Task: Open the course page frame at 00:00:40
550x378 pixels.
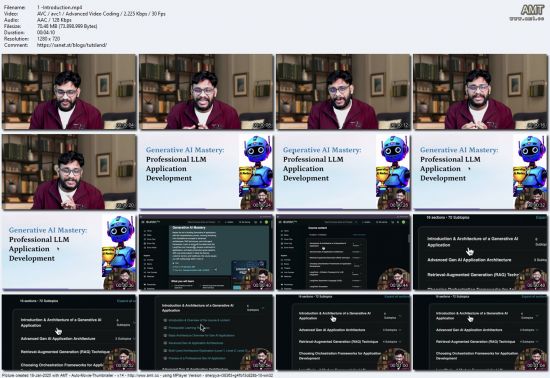Action: (206, 252)
